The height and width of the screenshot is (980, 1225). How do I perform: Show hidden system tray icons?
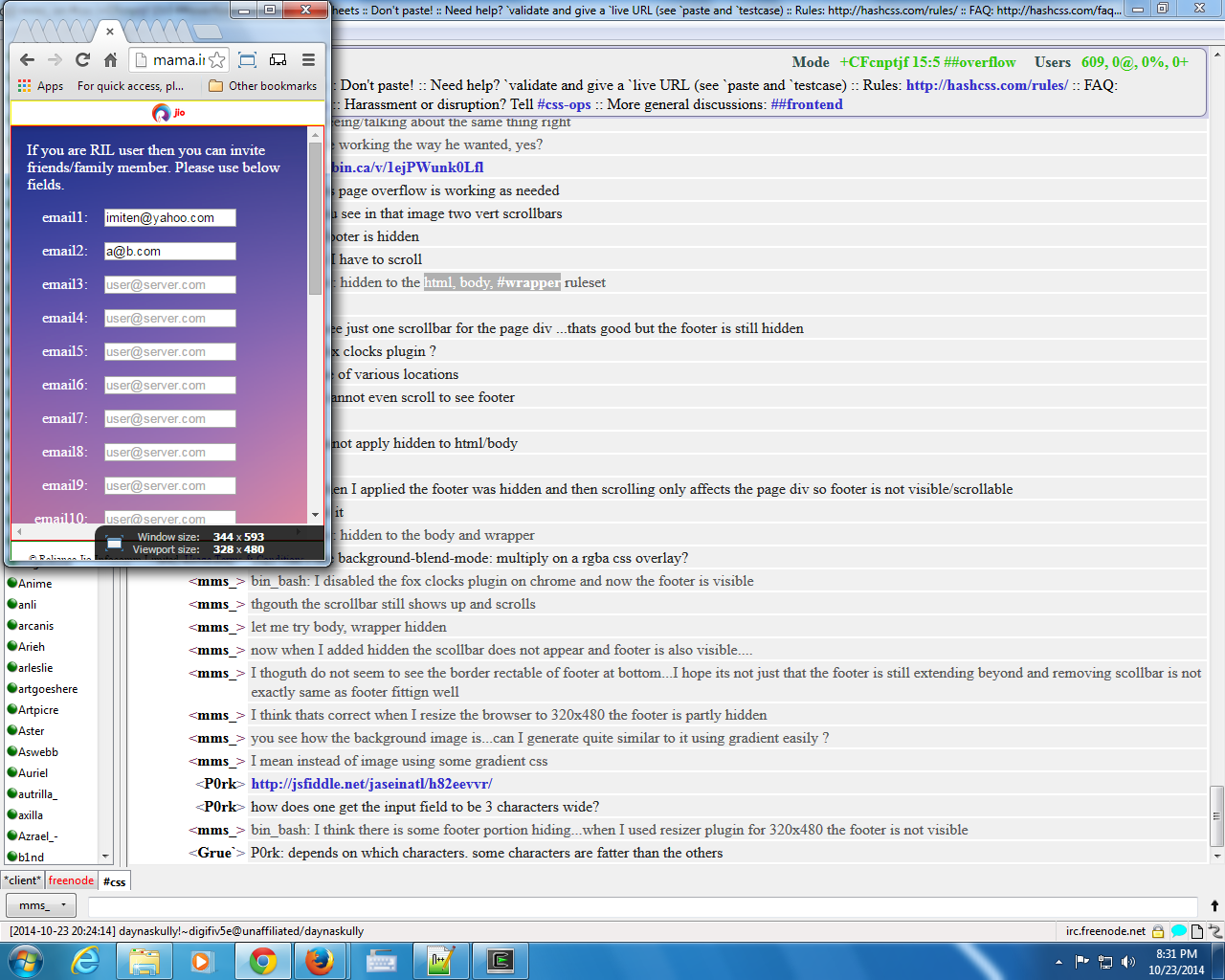click(1058, 962)
